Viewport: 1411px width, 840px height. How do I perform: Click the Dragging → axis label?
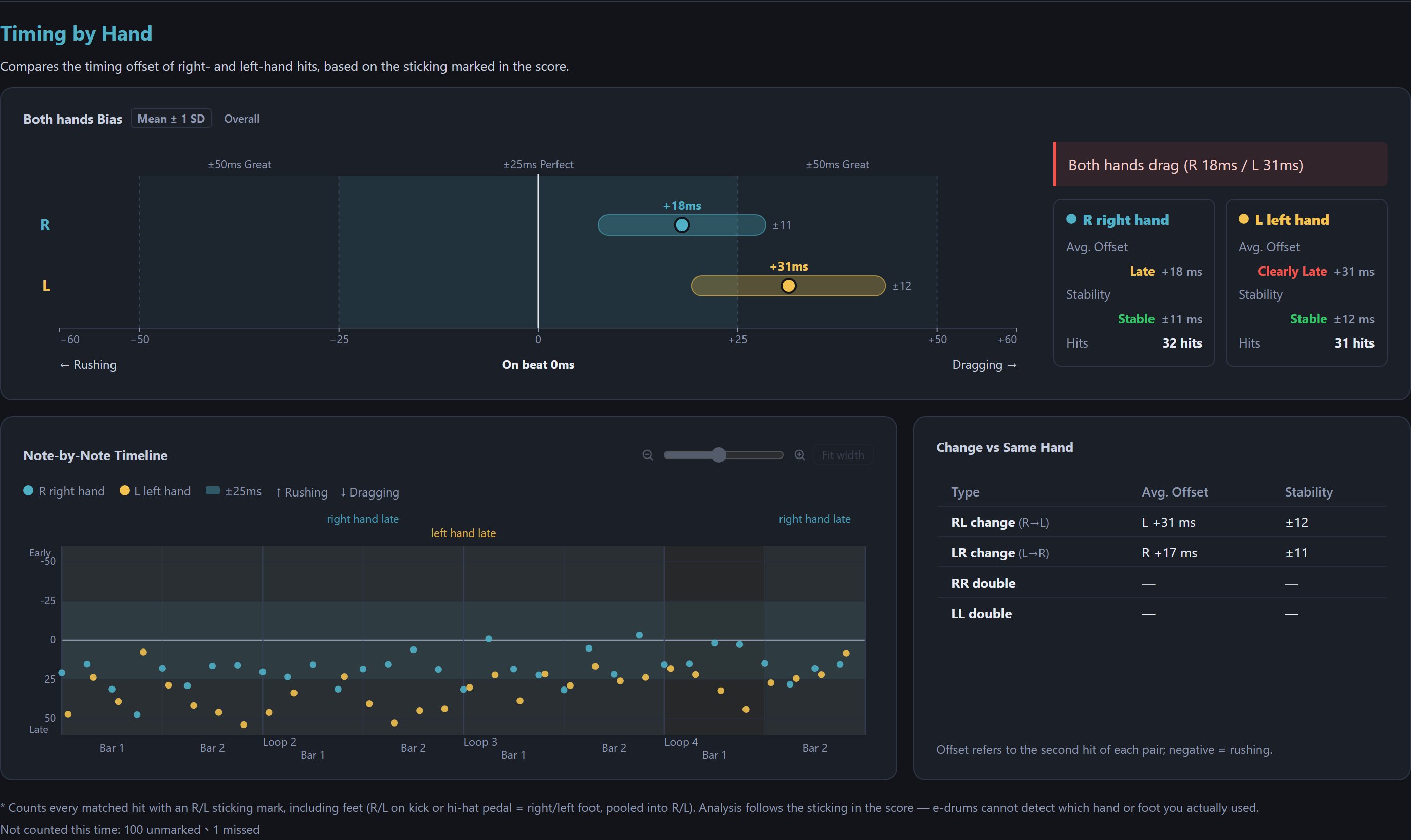tap(985, 365)
